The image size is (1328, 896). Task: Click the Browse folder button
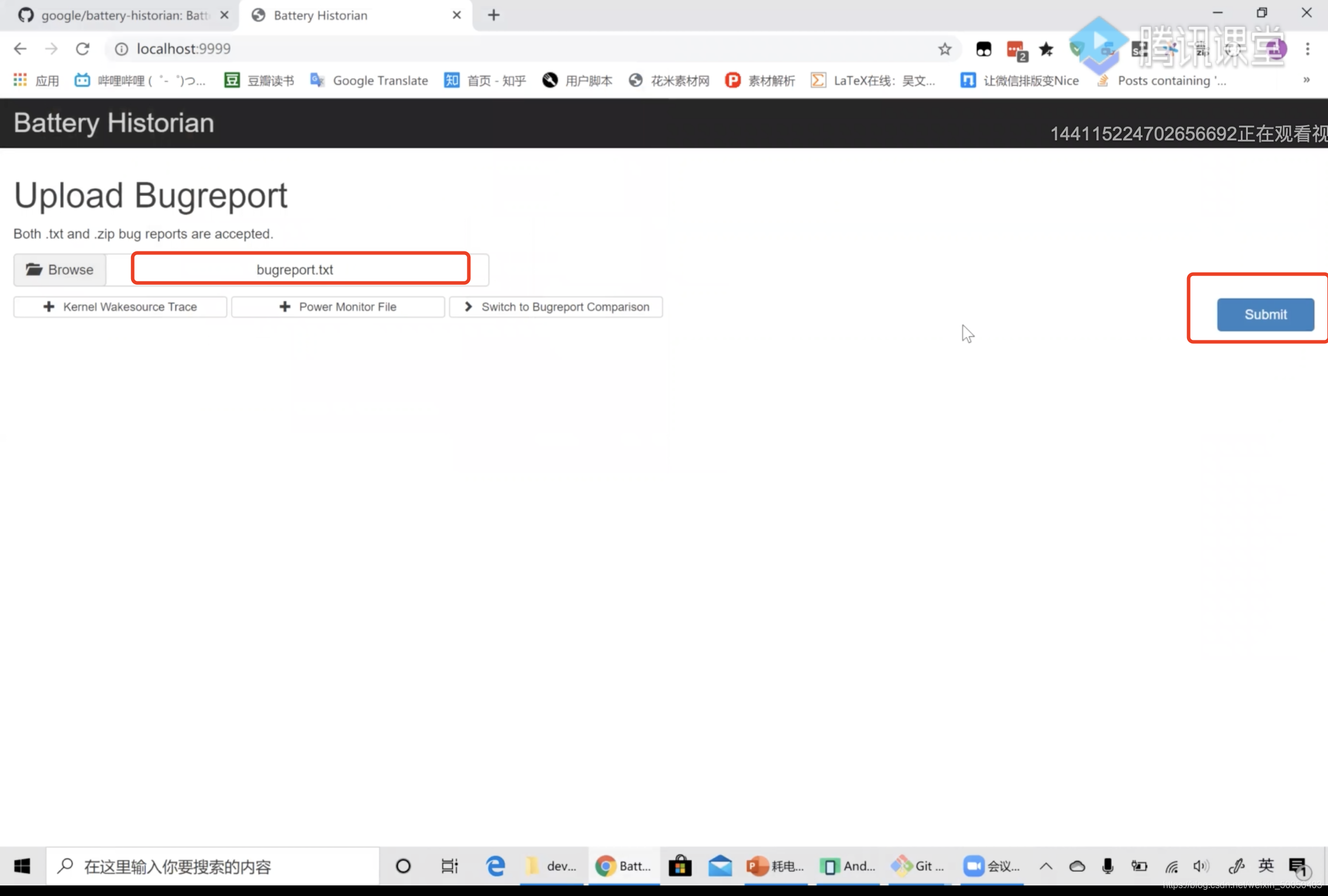60,270
